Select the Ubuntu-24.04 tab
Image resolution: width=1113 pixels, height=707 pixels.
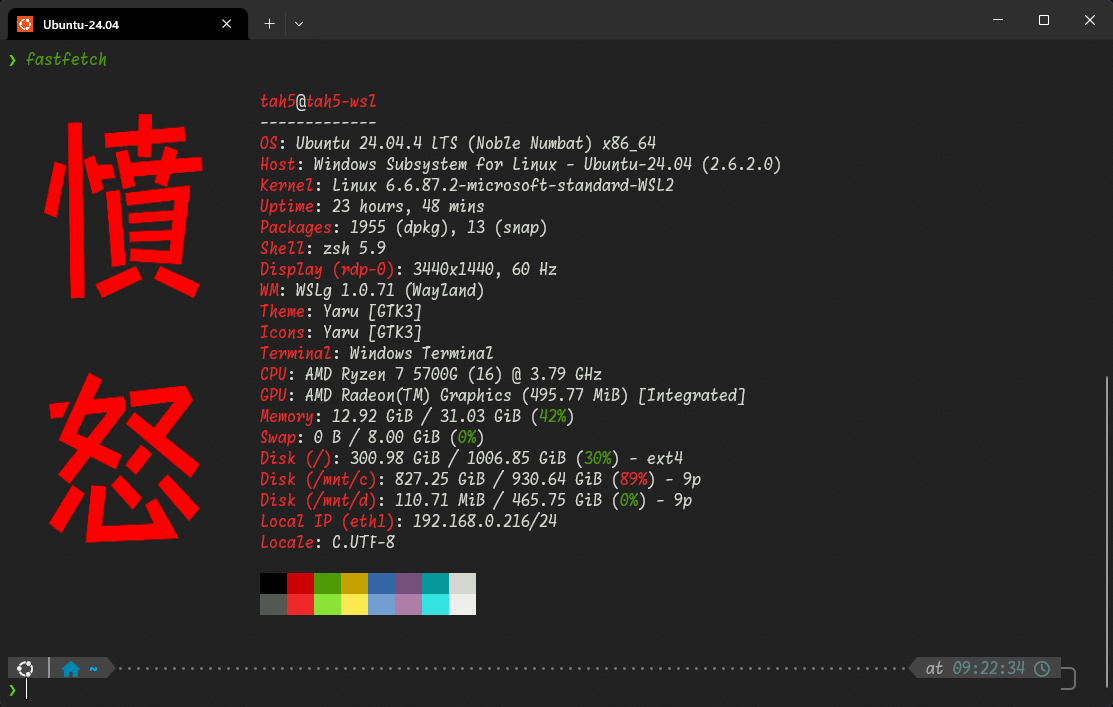(128, 24)
